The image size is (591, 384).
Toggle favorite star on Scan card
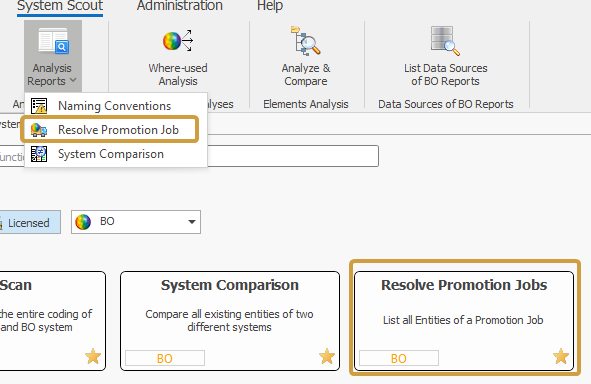(93, 356)
